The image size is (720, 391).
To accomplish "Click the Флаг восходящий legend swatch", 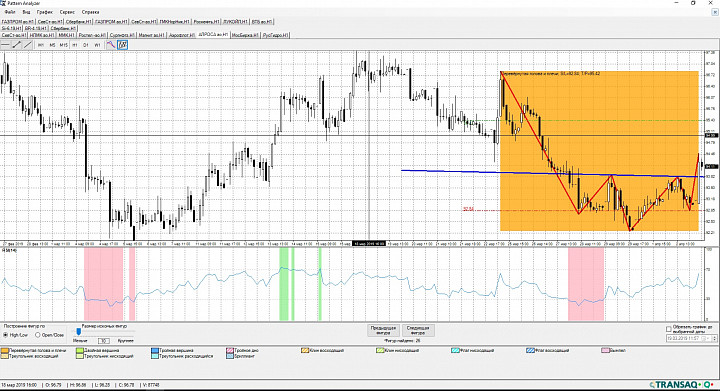I will tap(530, 351).
